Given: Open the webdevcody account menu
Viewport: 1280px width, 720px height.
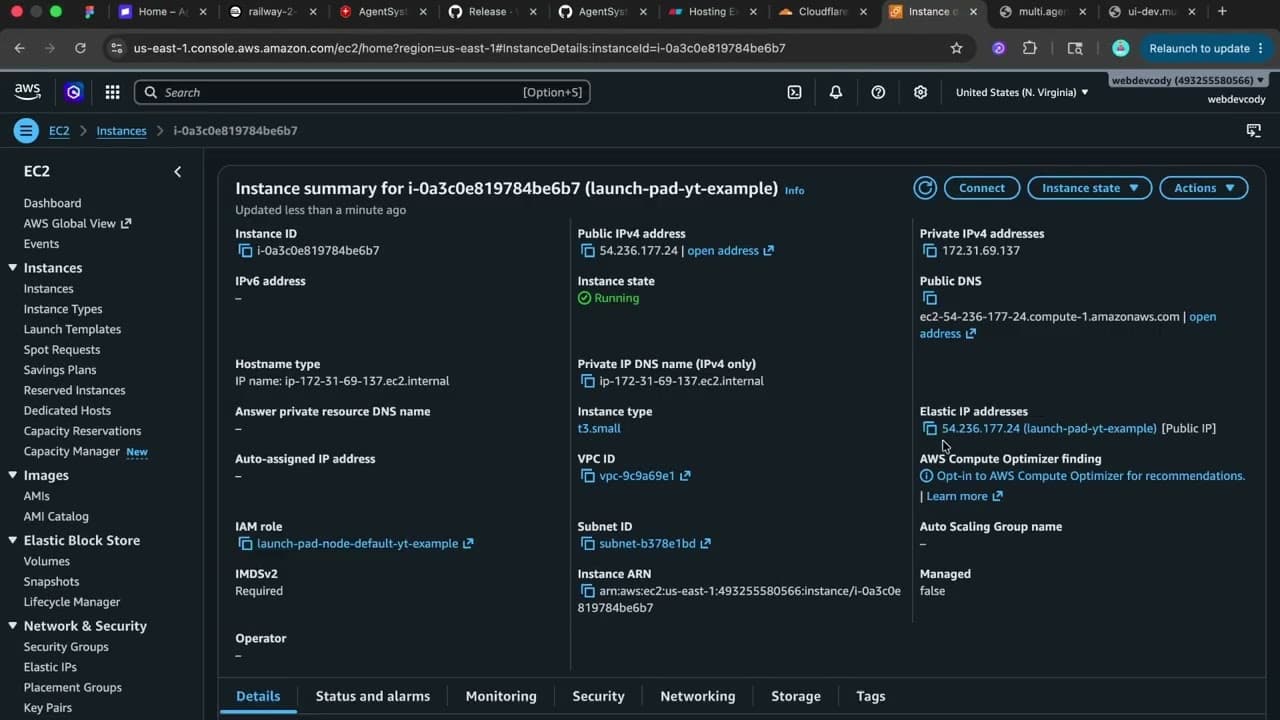Looking at the screenshot, I should click(1188, 80).
